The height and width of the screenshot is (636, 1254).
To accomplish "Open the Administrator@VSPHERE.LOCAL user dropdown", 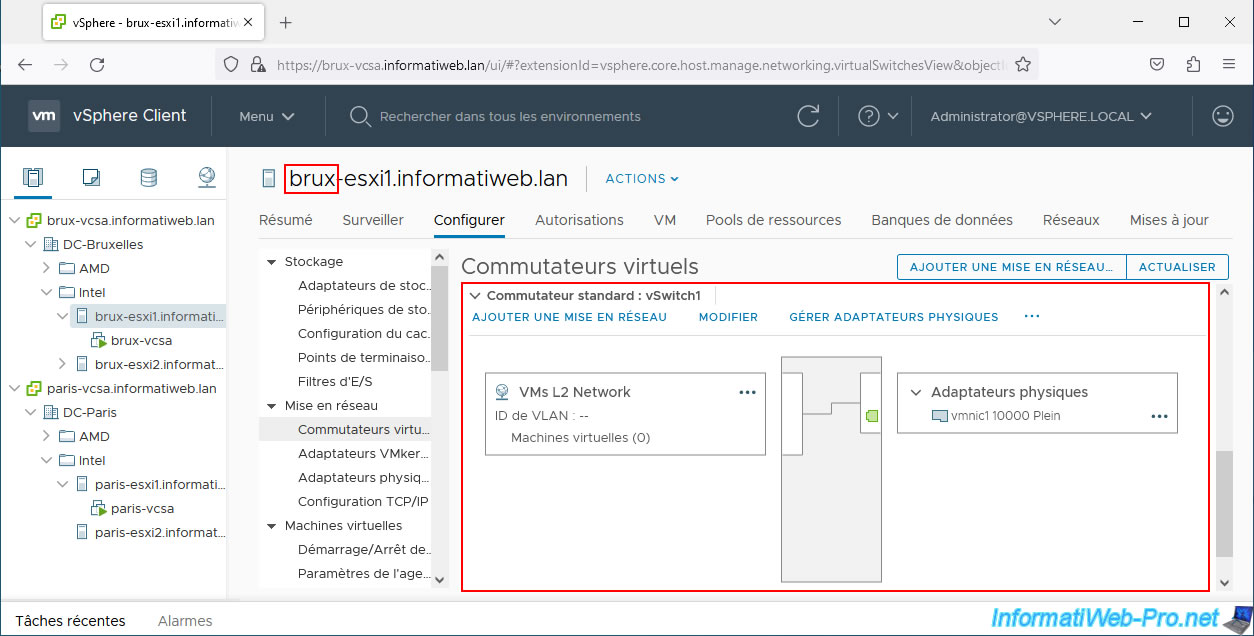I will coord(1041,116).
